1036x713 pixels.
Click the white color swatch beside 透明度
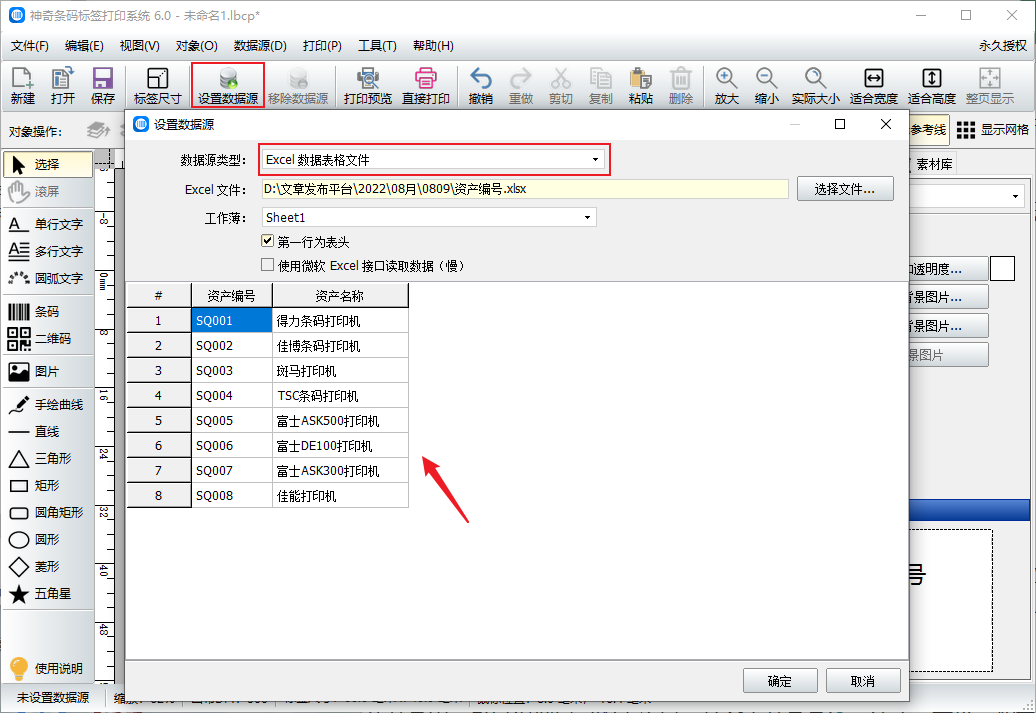(1002, 269)
